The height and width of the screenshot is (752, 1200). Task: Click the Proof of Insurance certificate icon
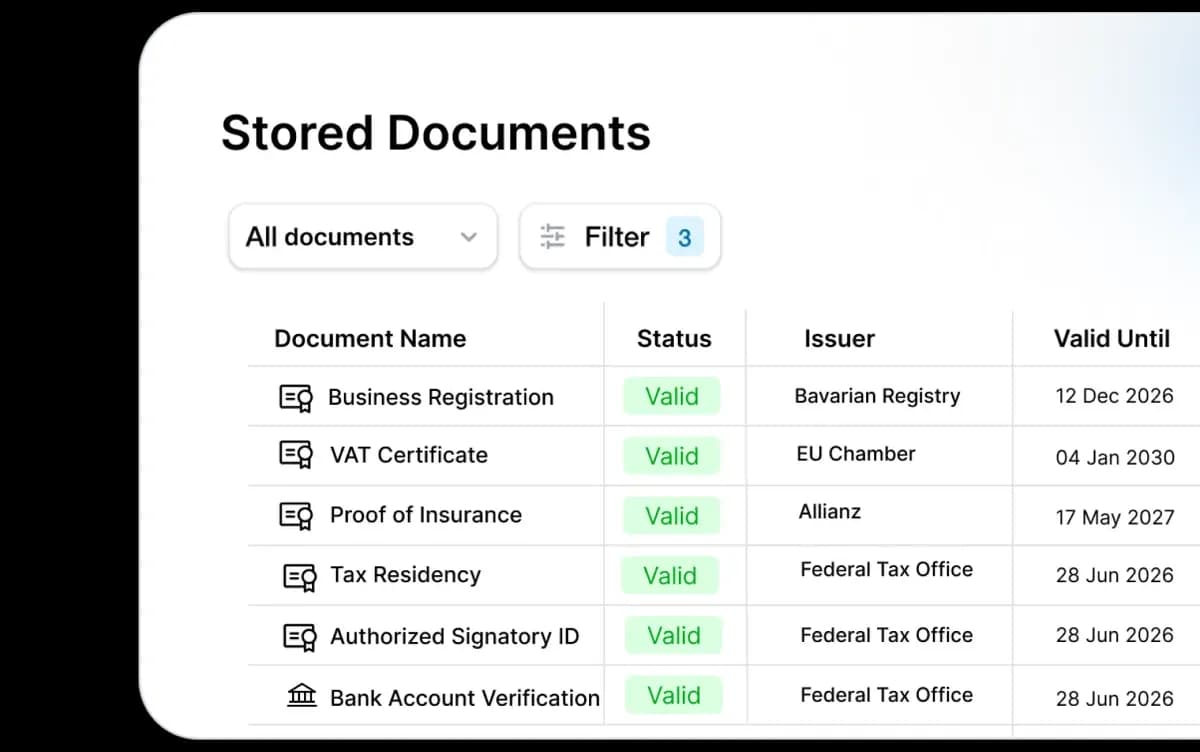point(296,515)
